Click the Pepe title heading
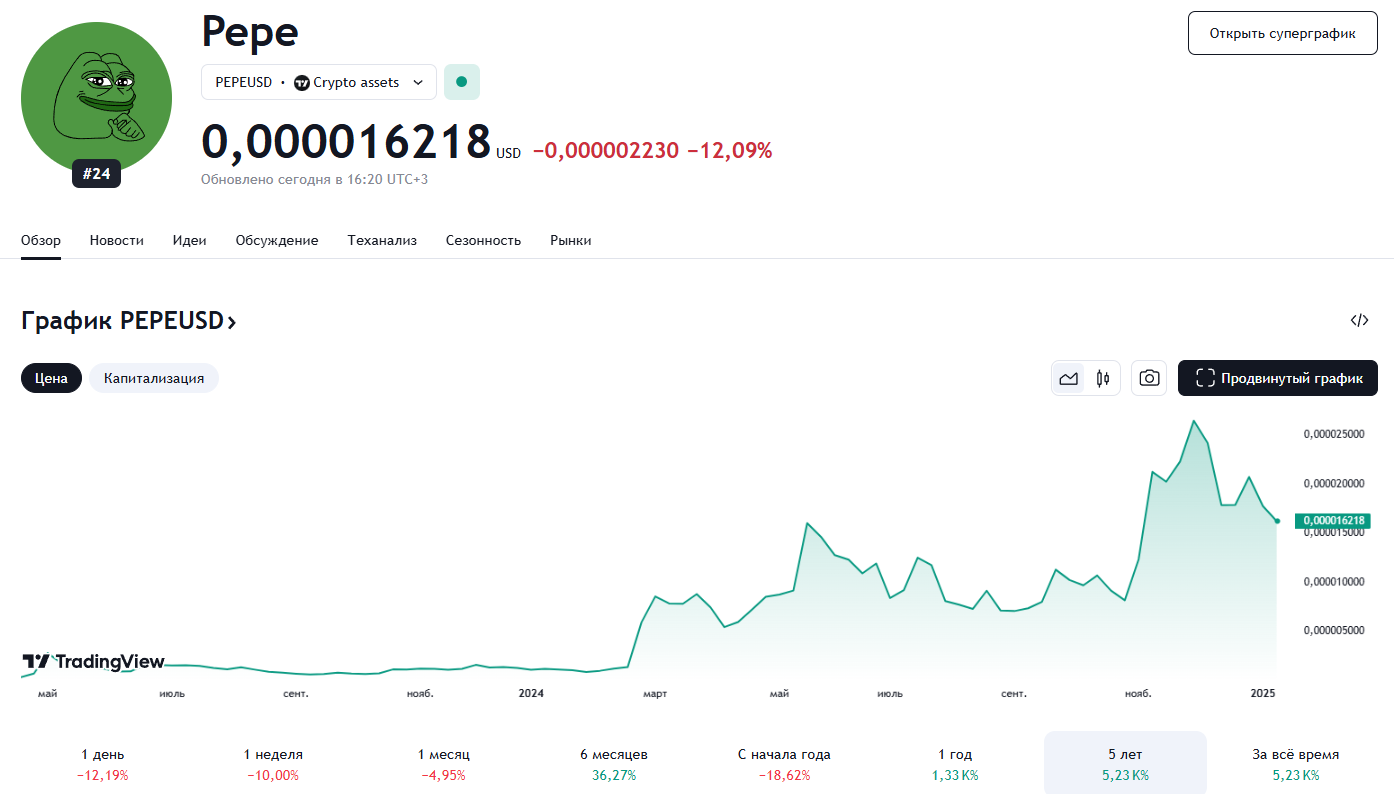 pos(250,32)
